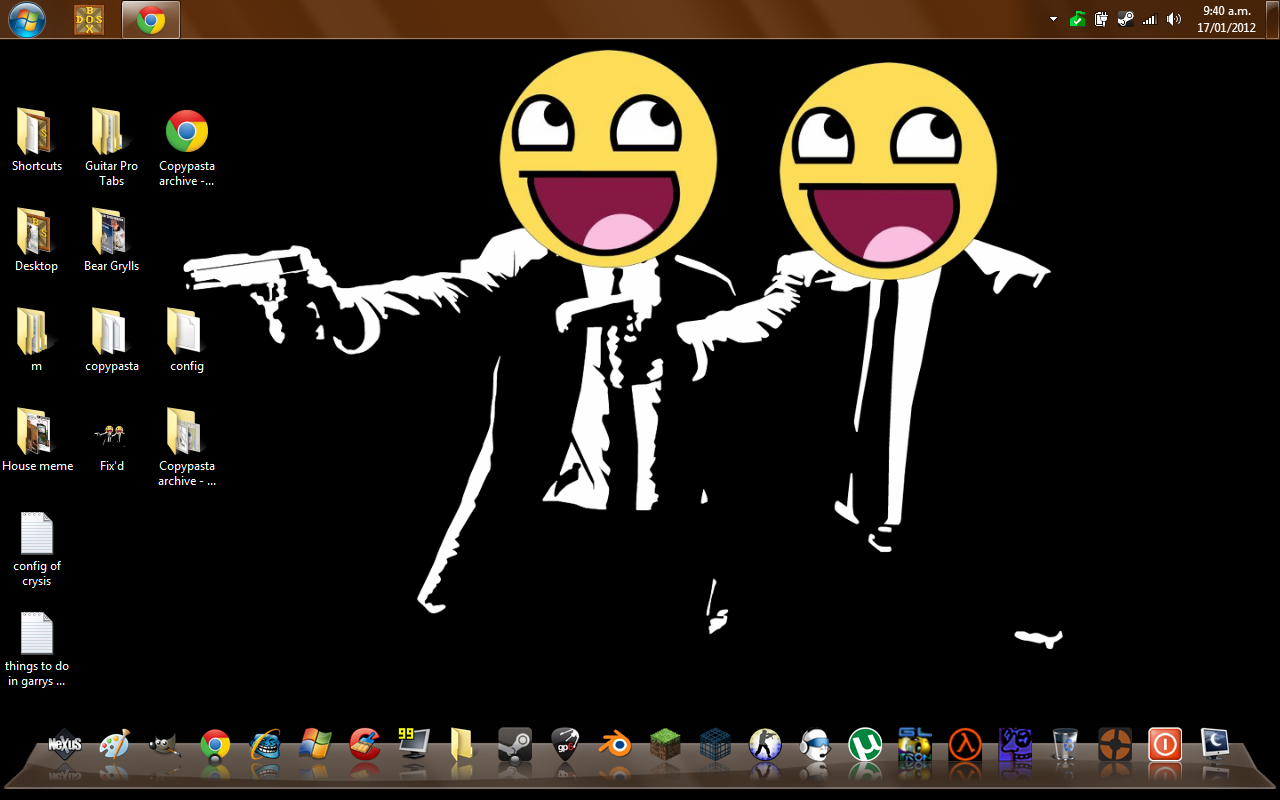Launch Blender from the dock
Viewport: 1280px width, 800px height.
(x=614, y=744)
